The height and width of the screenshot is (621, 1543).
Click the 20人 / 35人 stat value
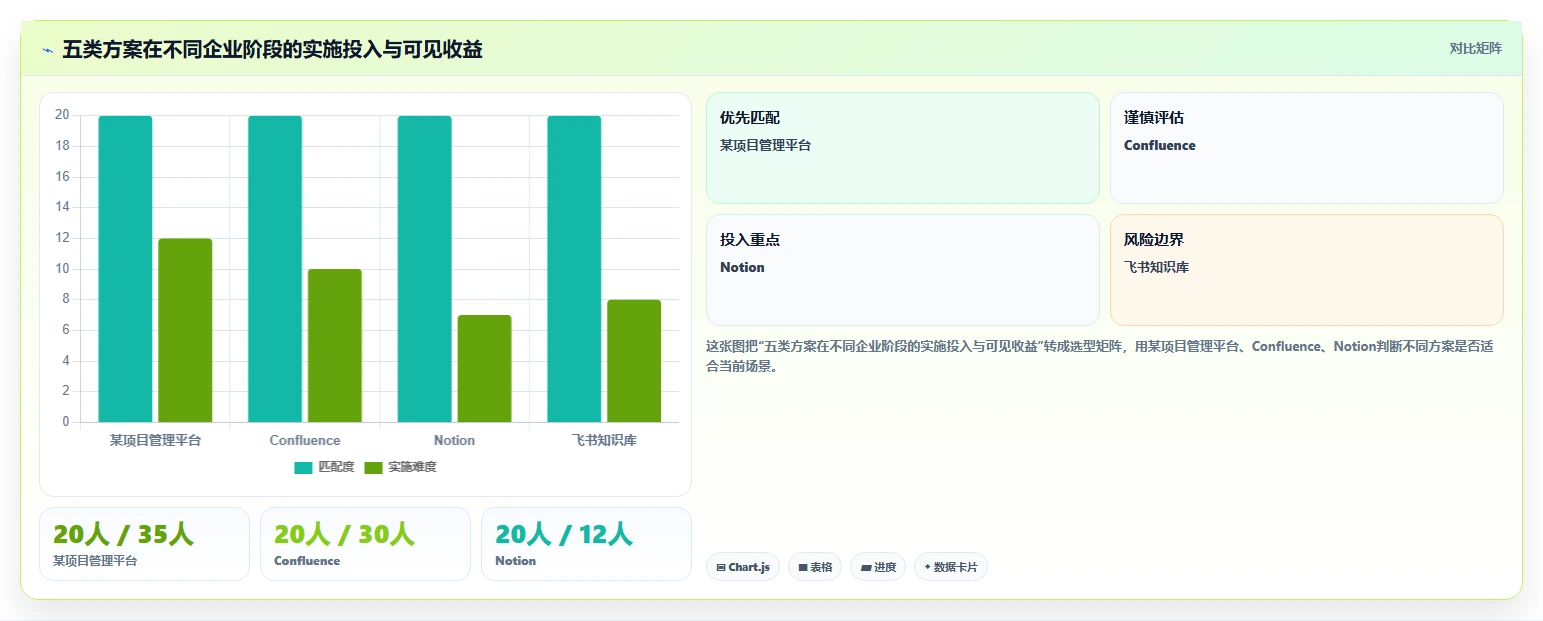pyautogui.click(x=123, y=535)
